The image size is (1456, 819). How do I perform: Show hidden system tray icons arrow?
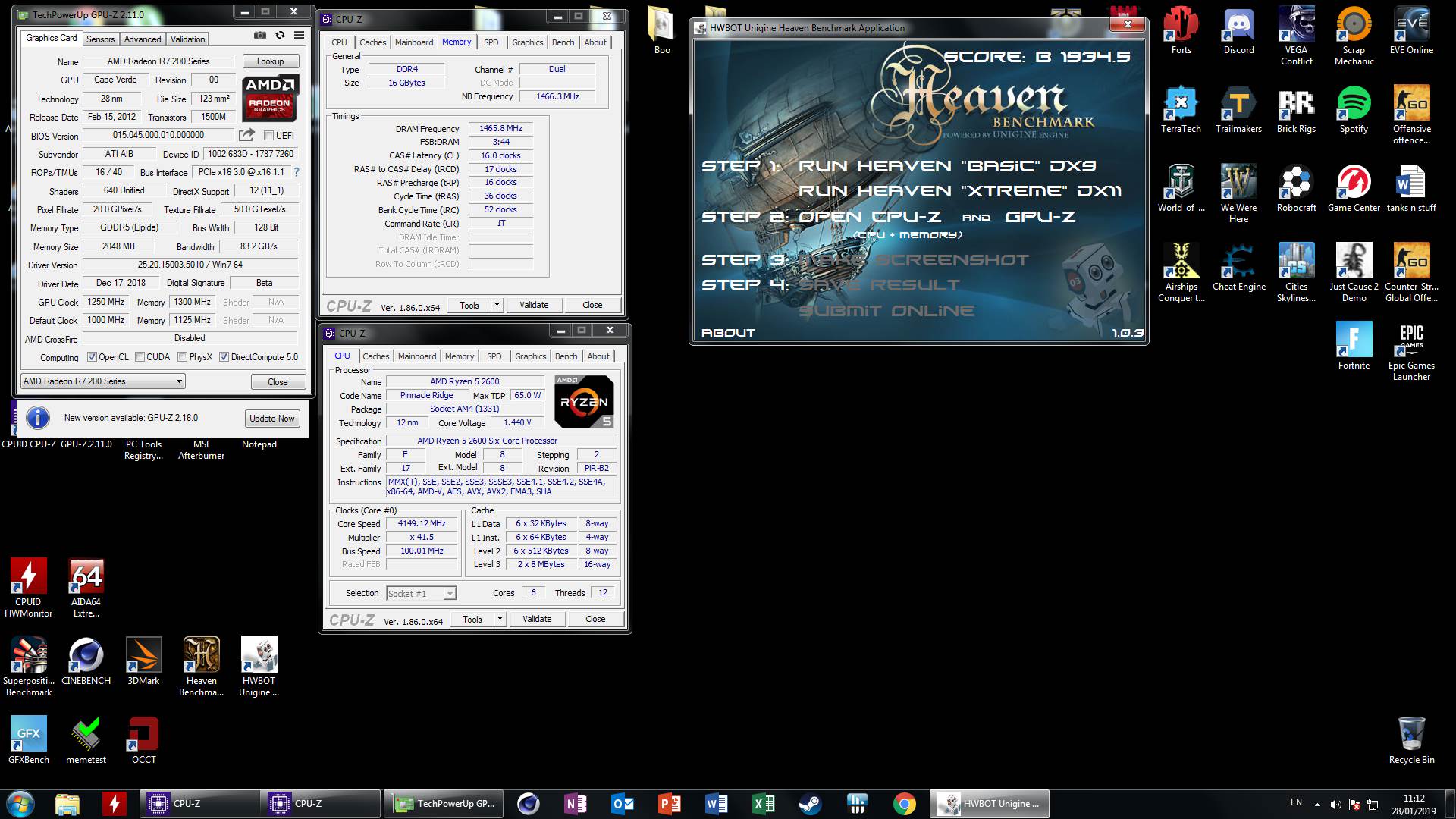[1317, 805]
